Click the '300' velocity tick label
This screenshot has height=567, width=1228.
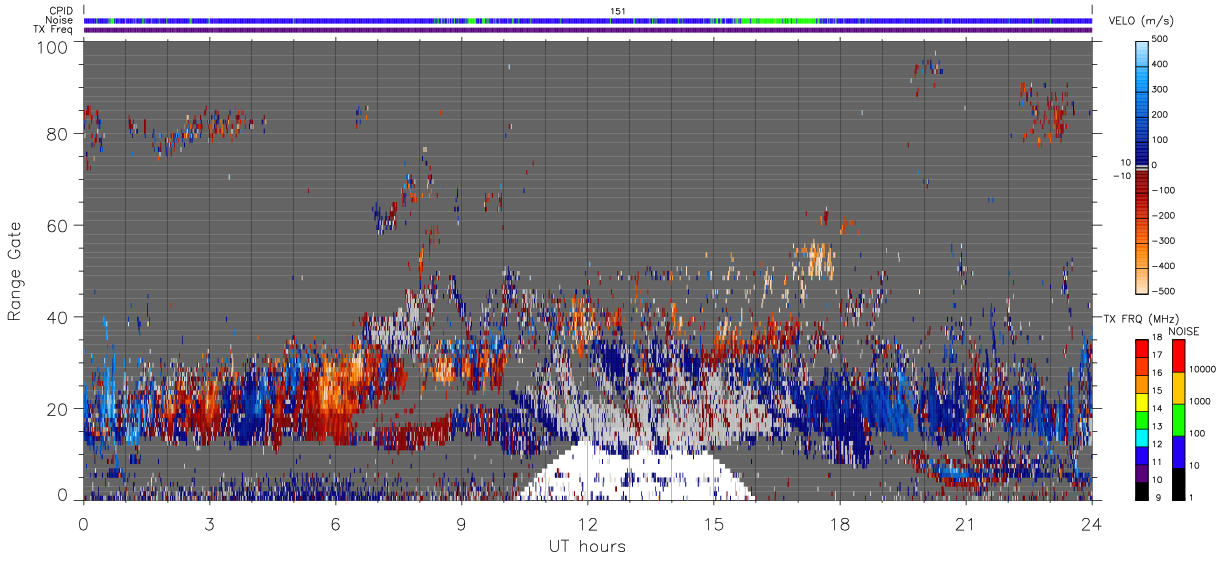click(x=1161, y=90)
